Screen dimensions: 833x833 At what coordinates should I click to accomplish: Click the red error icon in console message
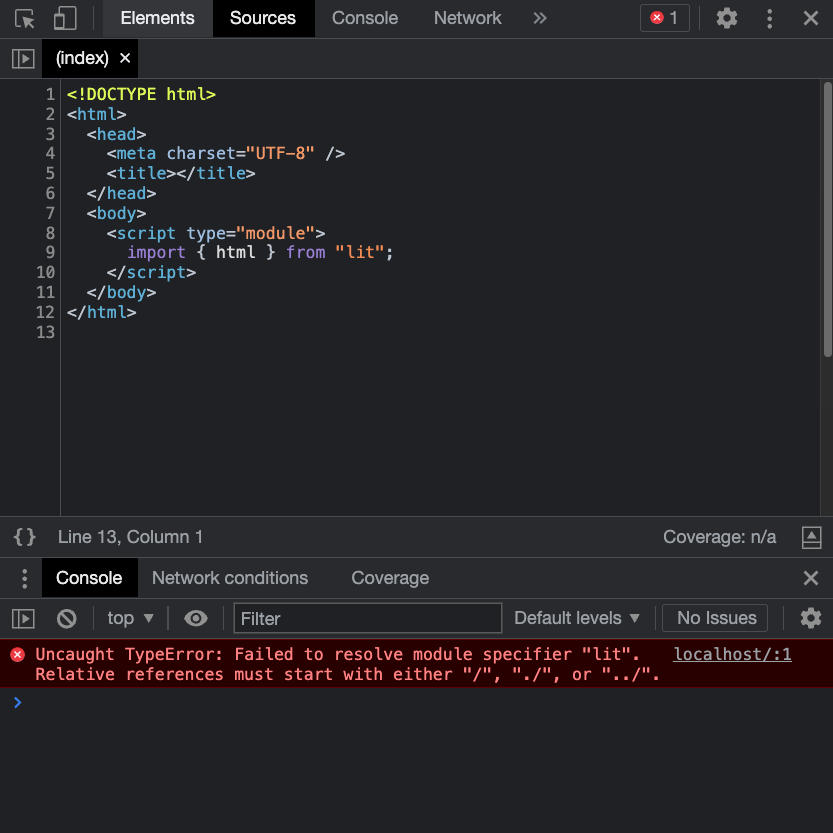pyautogui.click(x=18, y=654)
